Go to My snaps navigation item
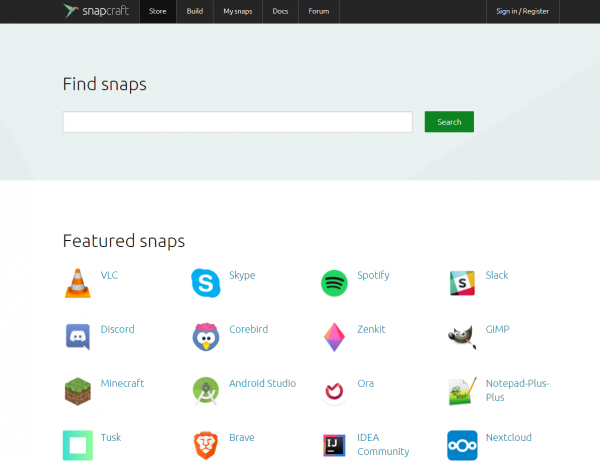Image resolution: width=600 pixels, height=461 pixels. tap(237, 11)
